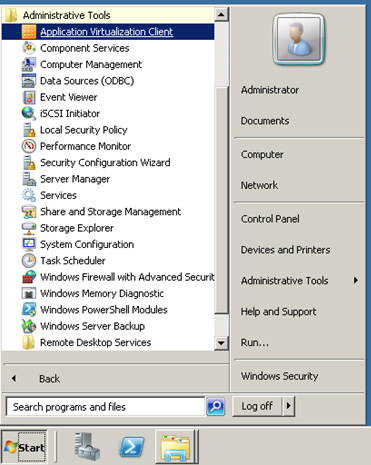371x465 pixels.
Task: Select the Performance Monitor text label
Action: coord(85,146)
